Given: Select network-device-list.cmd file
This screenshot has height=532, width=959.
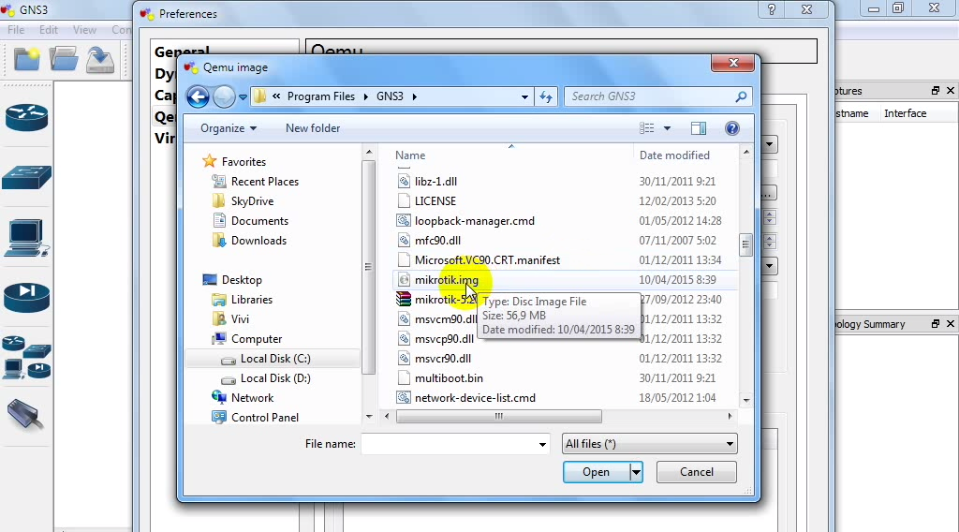Looking at the screenshot, I should coord(475,398).
